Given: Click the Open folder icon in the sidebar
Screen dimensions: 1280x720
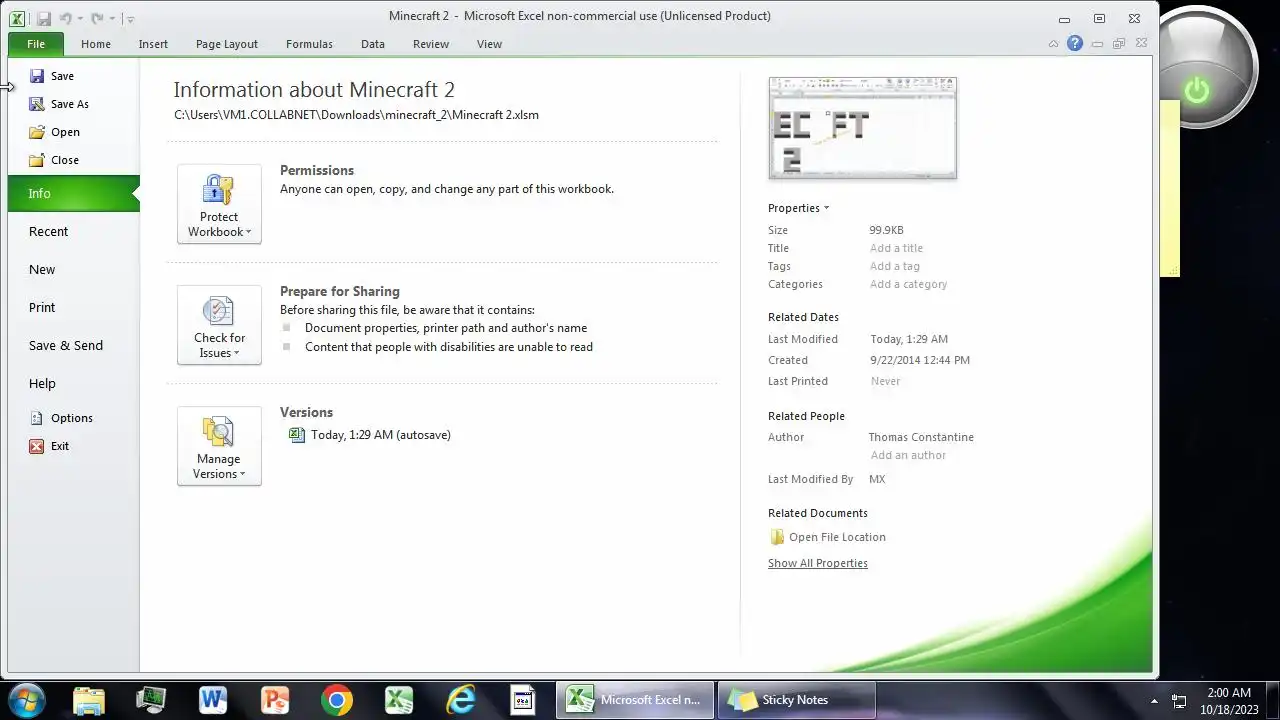Looking at the screenshot, I should (x=37, y=132).
